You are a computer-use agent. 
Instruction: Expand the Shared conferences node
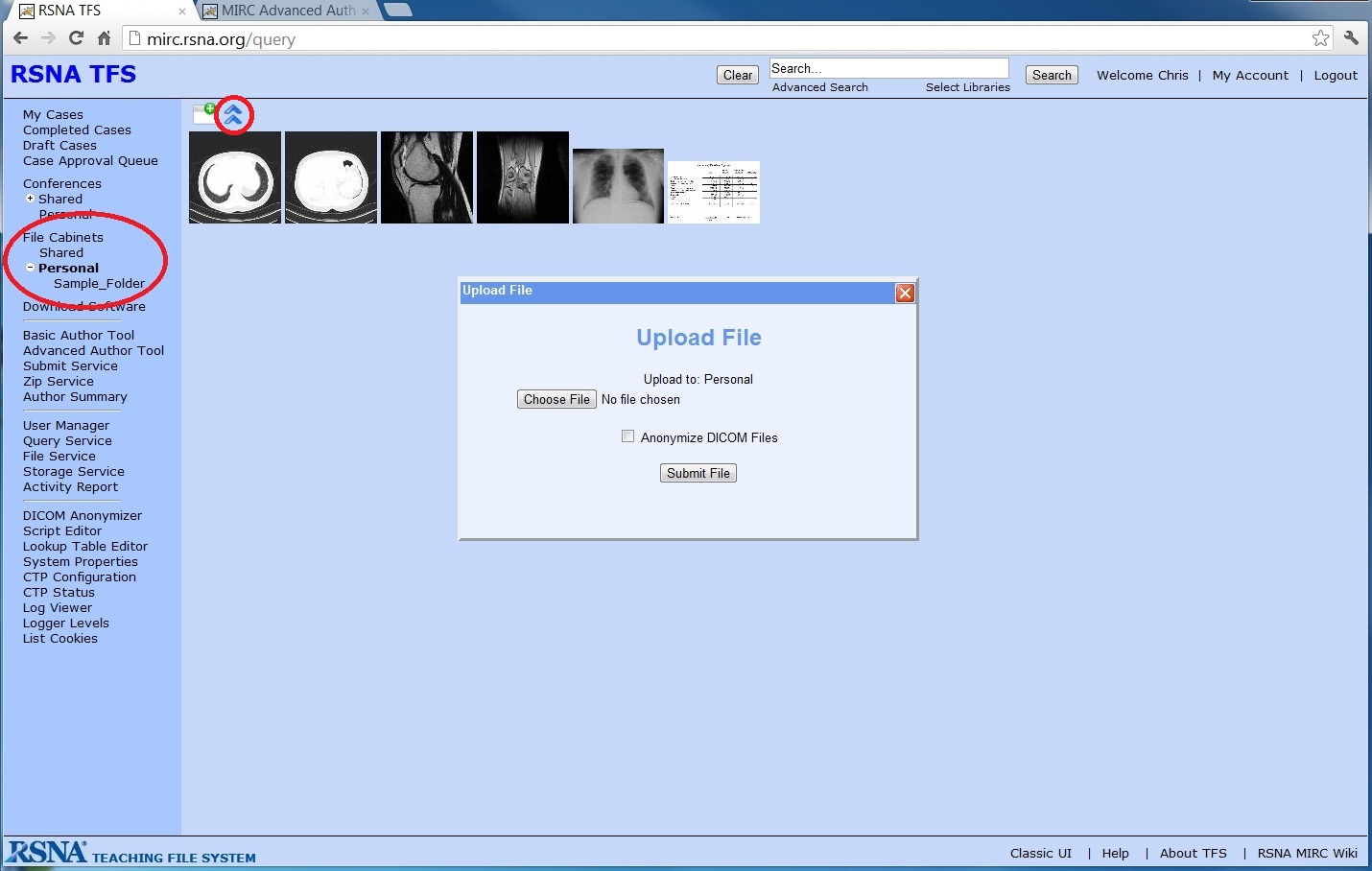click(x=30, y=199)
